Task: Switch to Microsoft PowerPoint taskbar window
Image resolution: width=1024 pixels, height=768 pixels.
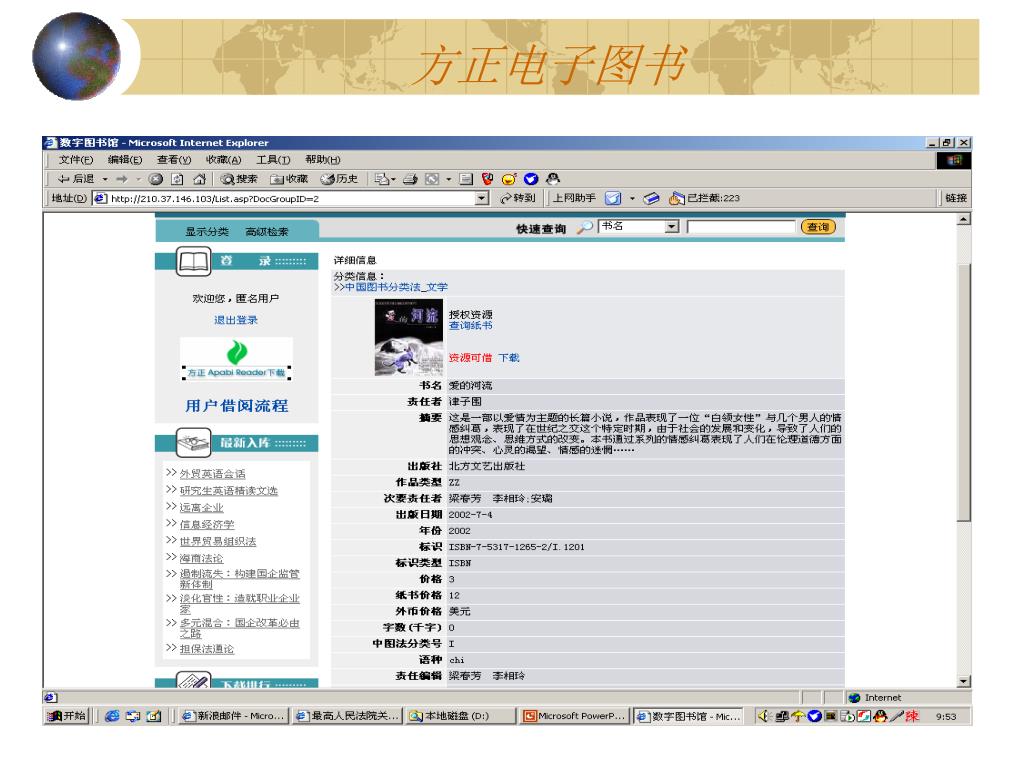Action: tap(575, 716)
